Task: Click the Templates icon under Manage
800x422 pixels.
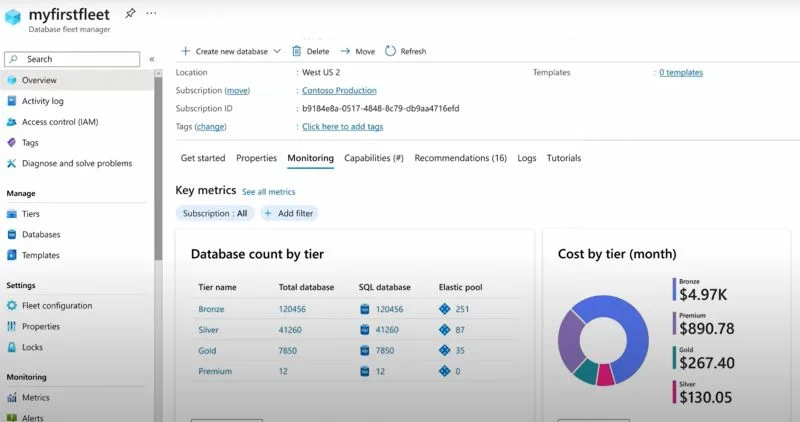Action: tap(12, 255)
